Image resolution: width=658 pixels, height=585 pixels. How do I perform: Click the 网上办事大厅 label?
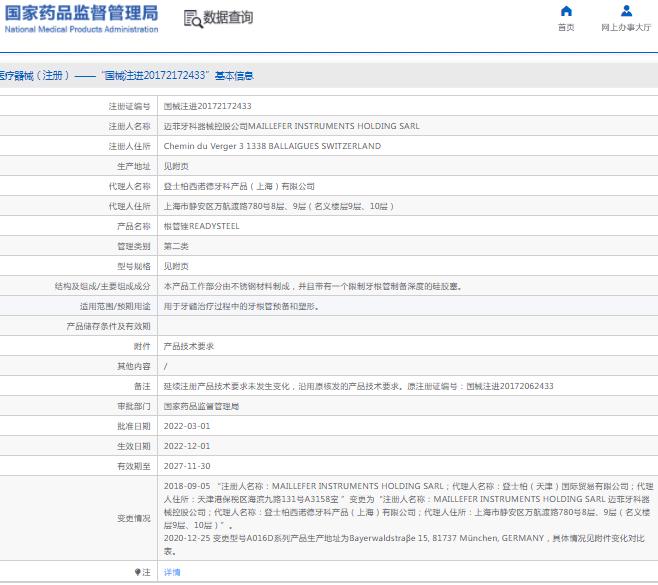tap(626, 27)
